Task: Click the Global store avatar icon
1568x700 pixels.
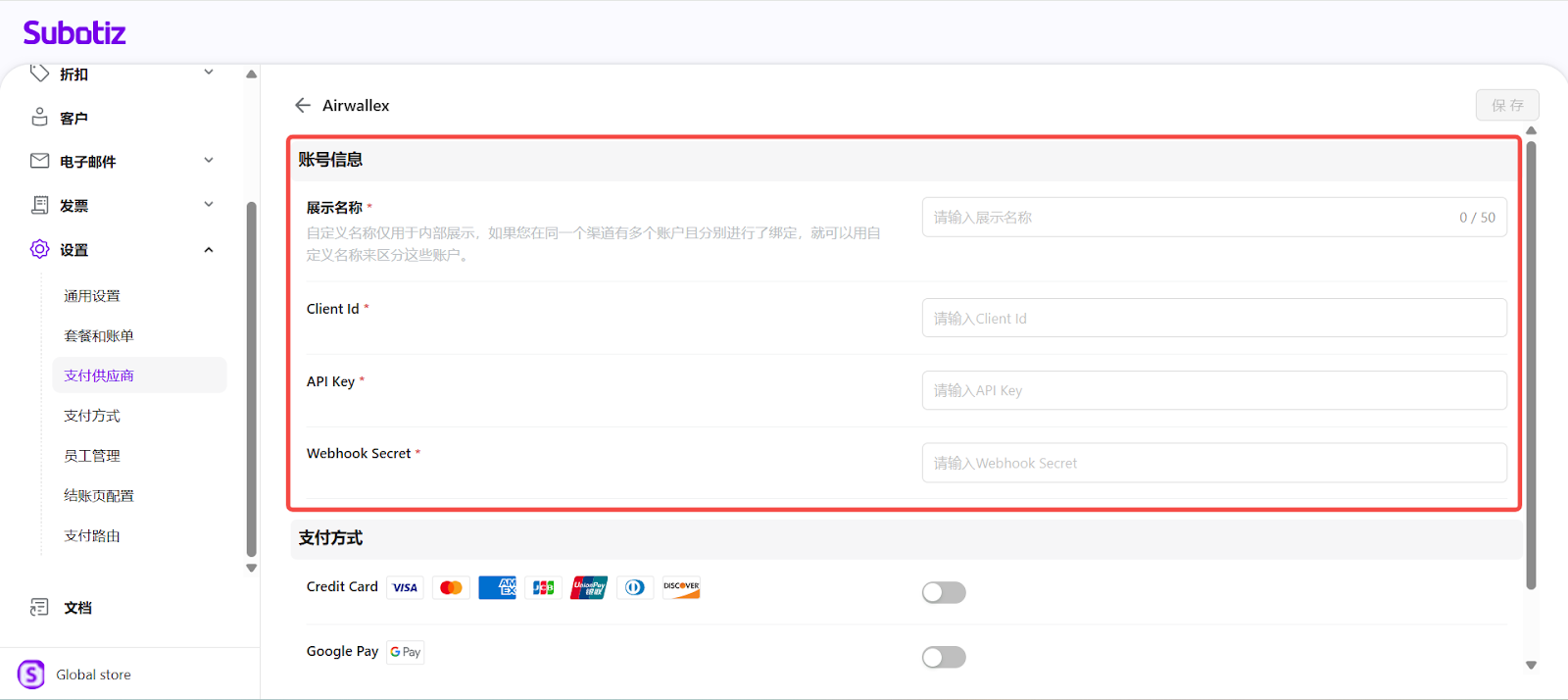Action: point(31,675)
